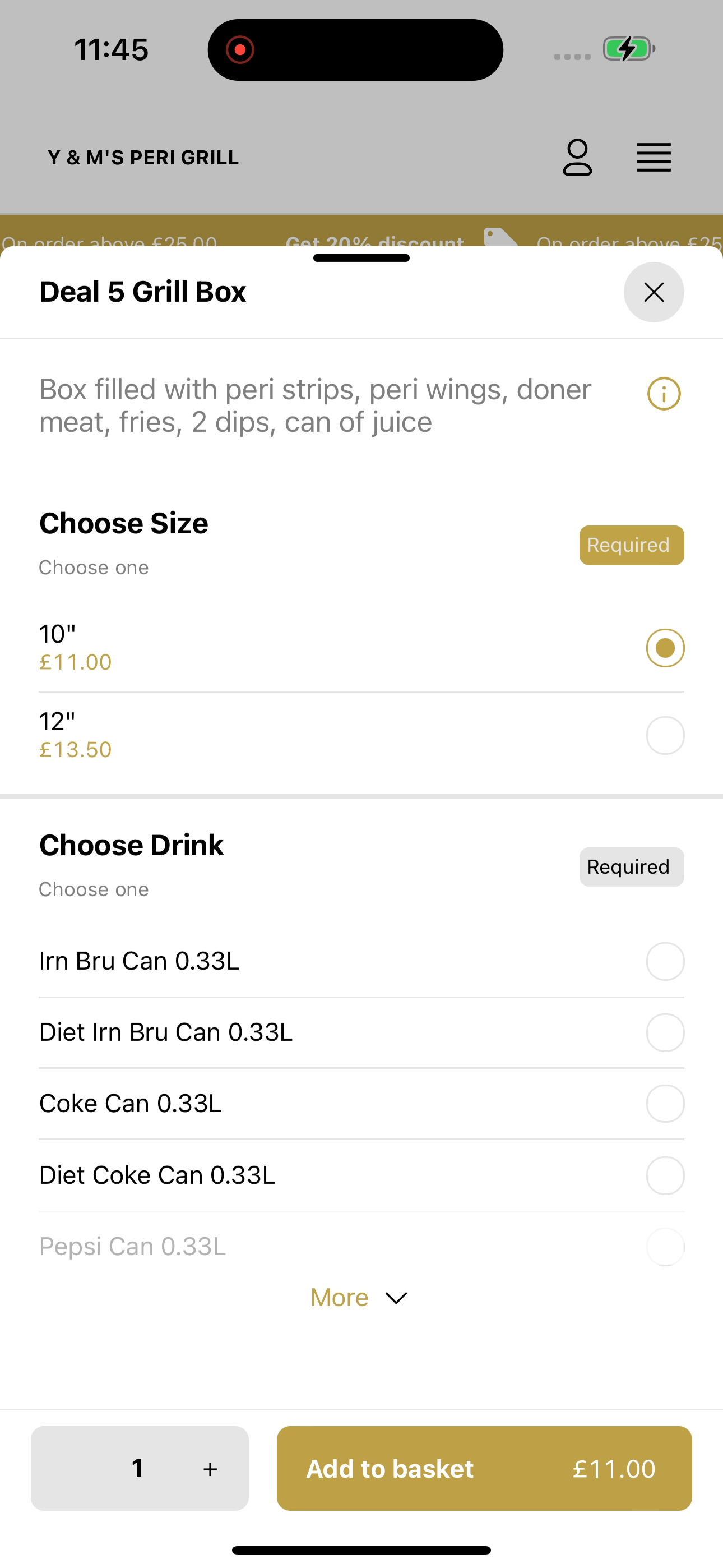Open the user account profile icon
Viewport: 723px width, 1568px height.
[x=577, y=158]
